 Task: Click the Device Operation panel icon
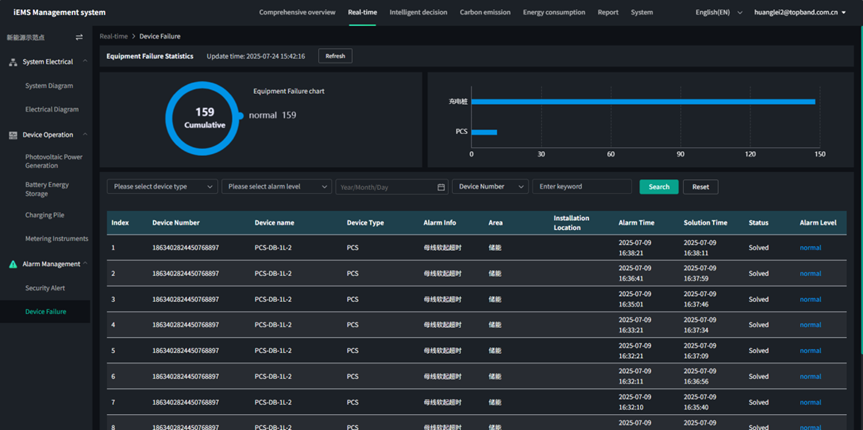(13, 135)
